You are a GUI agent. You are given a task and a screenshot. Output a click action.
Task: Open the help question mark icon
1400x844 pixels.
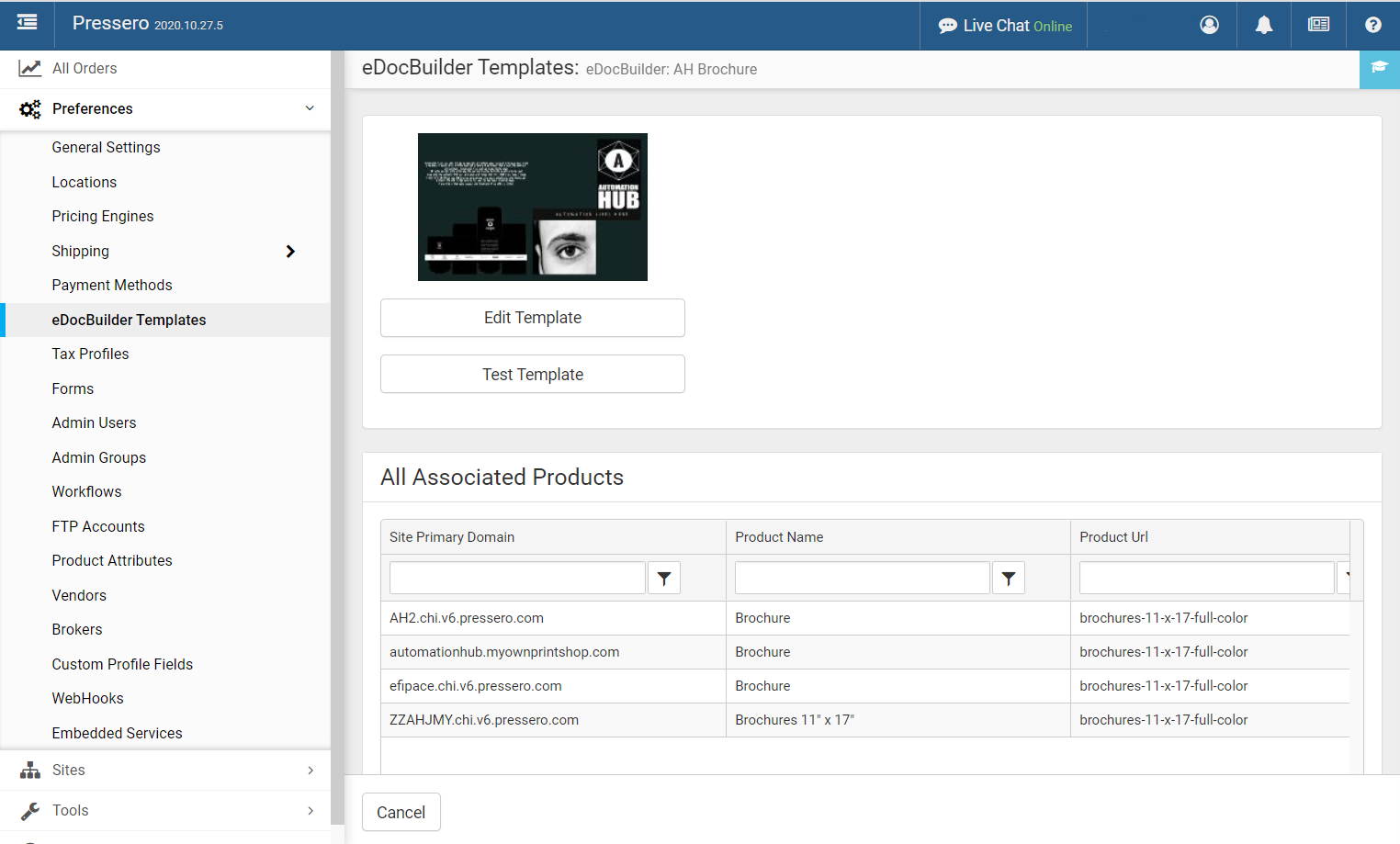pyautogui.click(x=1373, y=25)
